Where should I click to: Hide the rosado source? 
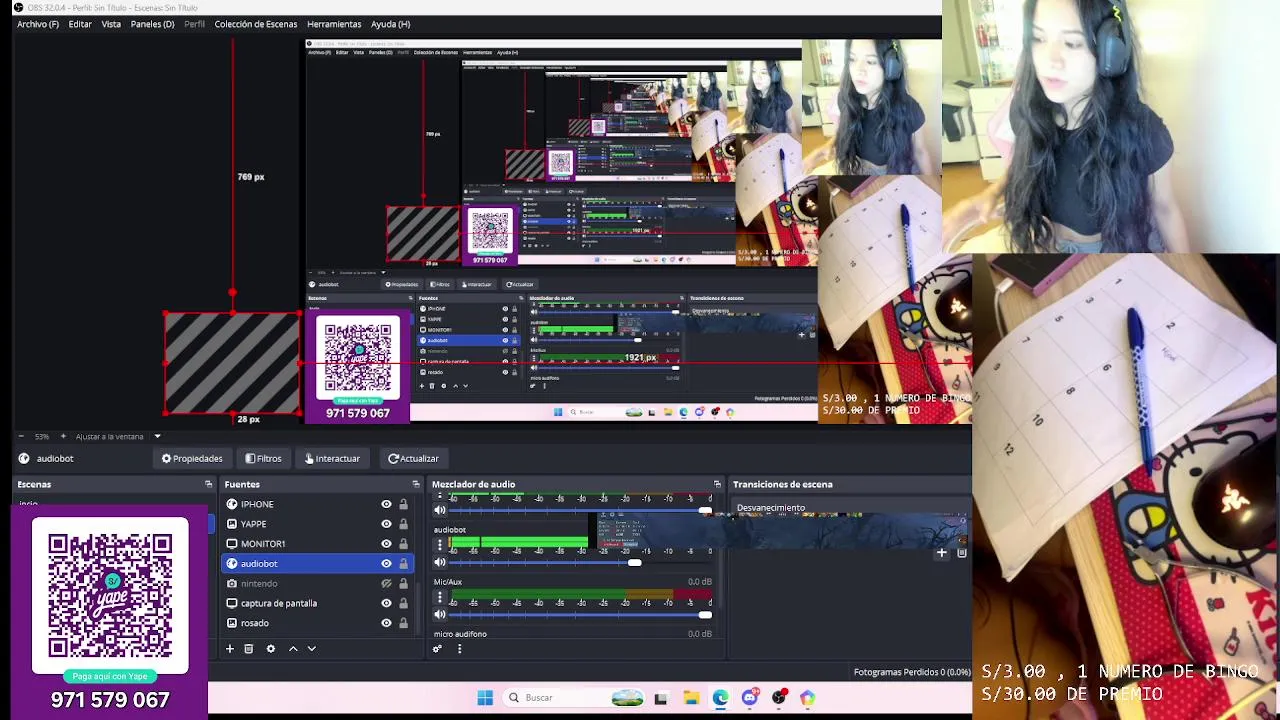tap(386, 623)
